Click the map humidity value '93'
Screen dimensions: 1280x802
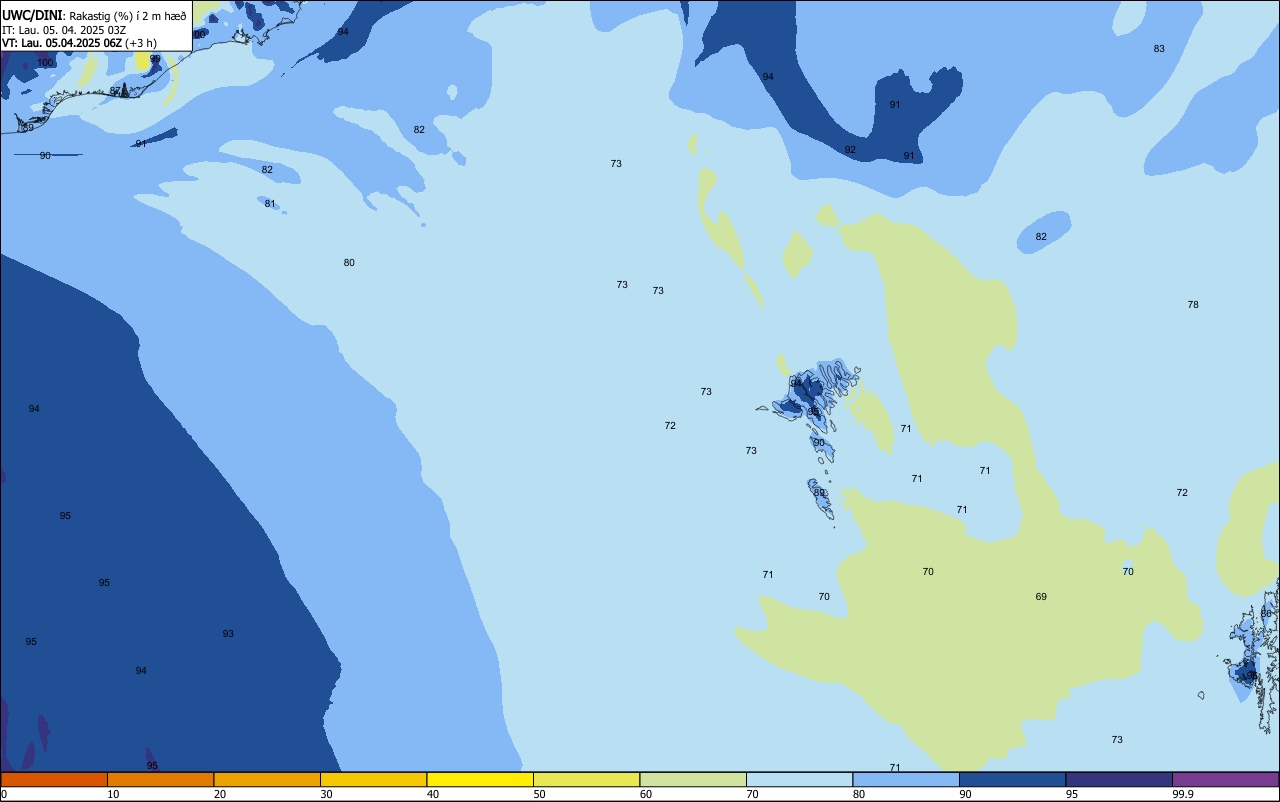(228, 634)
